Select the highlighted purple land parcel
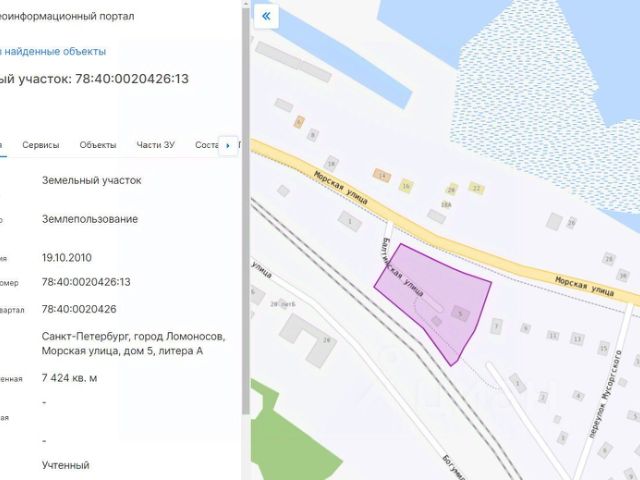This screenshot has width=640, height=480. tap(433, 300)
